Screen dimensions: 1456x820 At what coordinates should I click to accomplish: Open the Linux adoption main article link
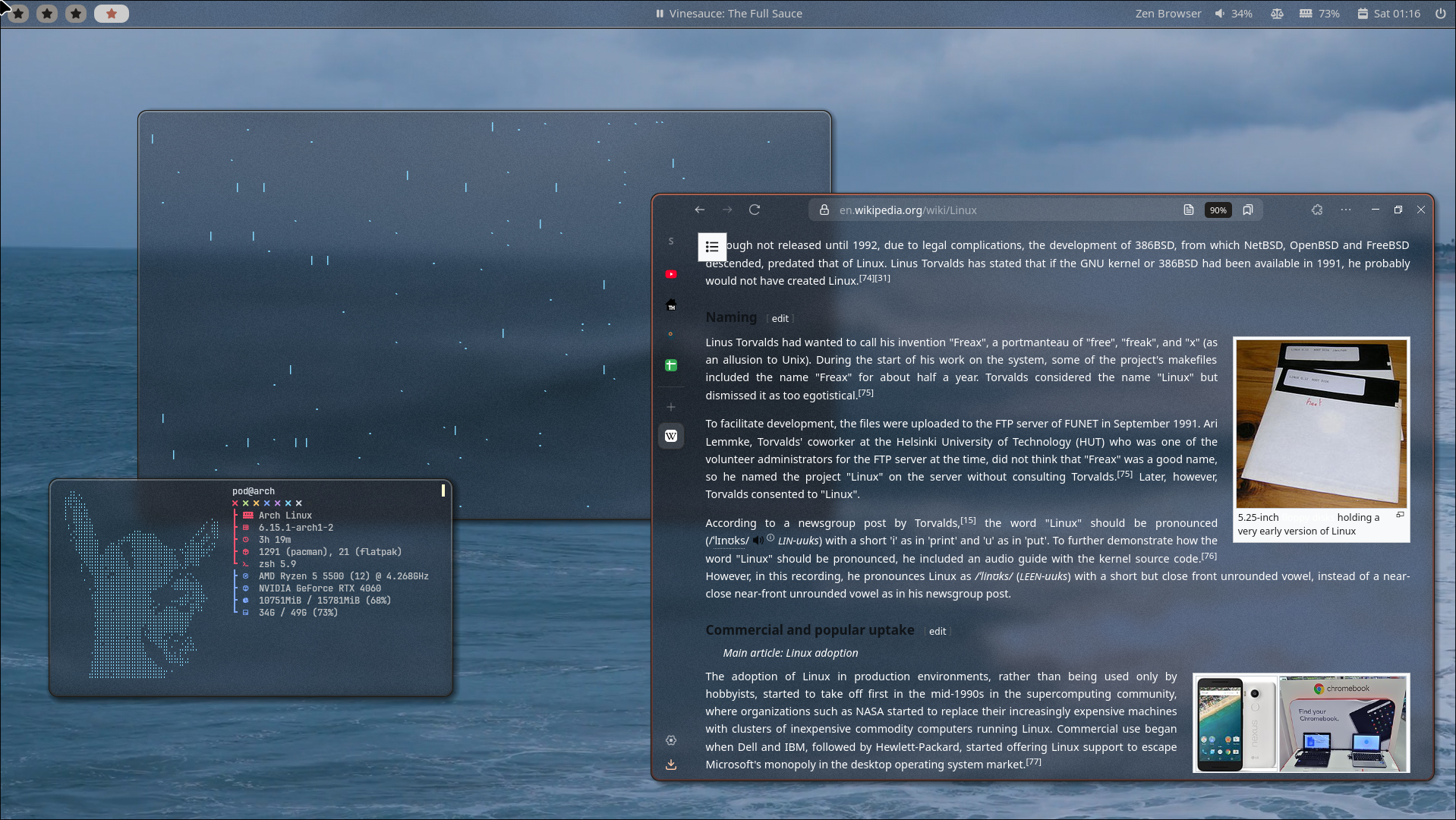pos(821,653)
